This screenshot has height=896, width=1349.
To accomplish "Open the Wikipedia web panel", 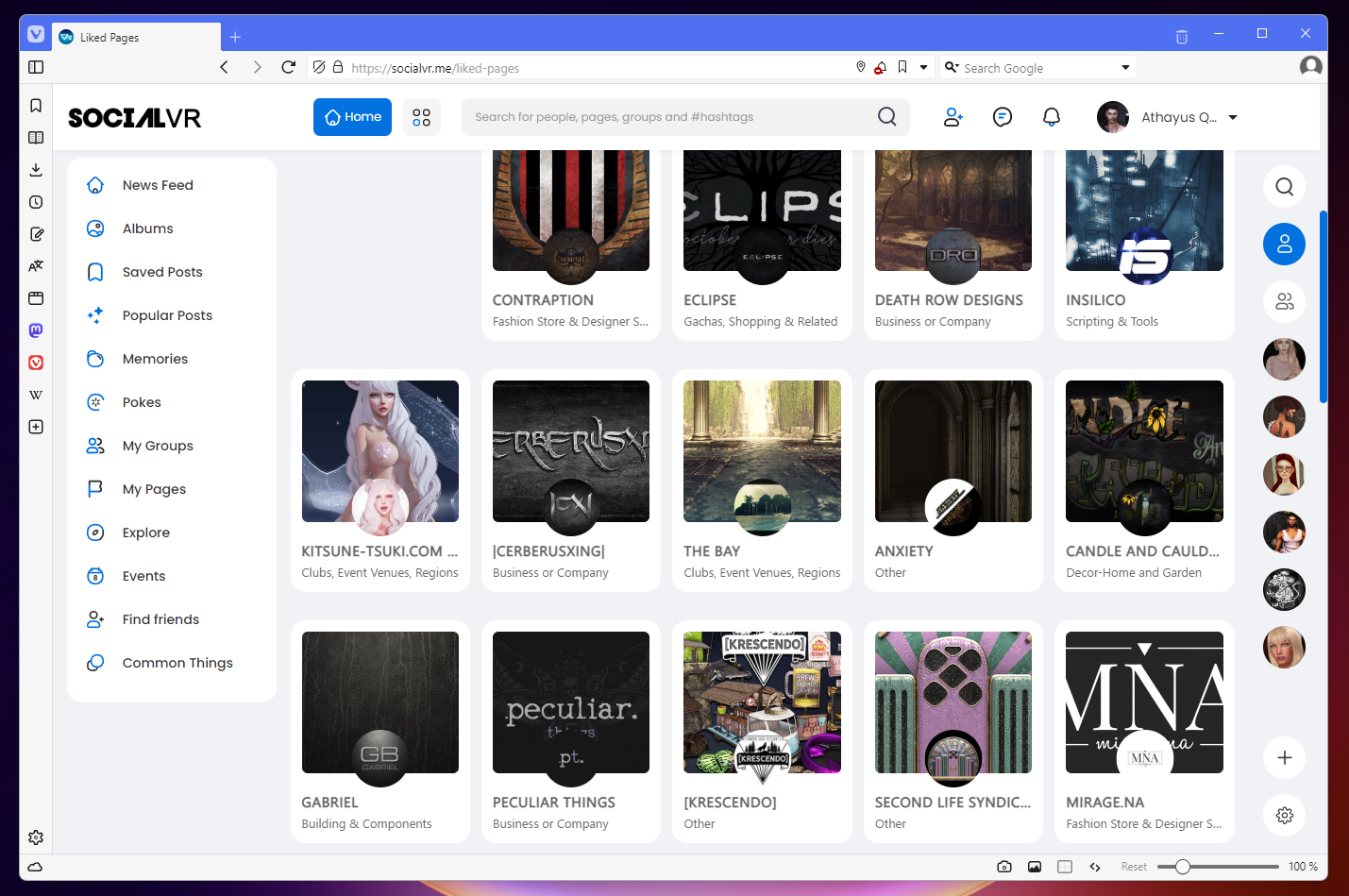I will point(36,395).
